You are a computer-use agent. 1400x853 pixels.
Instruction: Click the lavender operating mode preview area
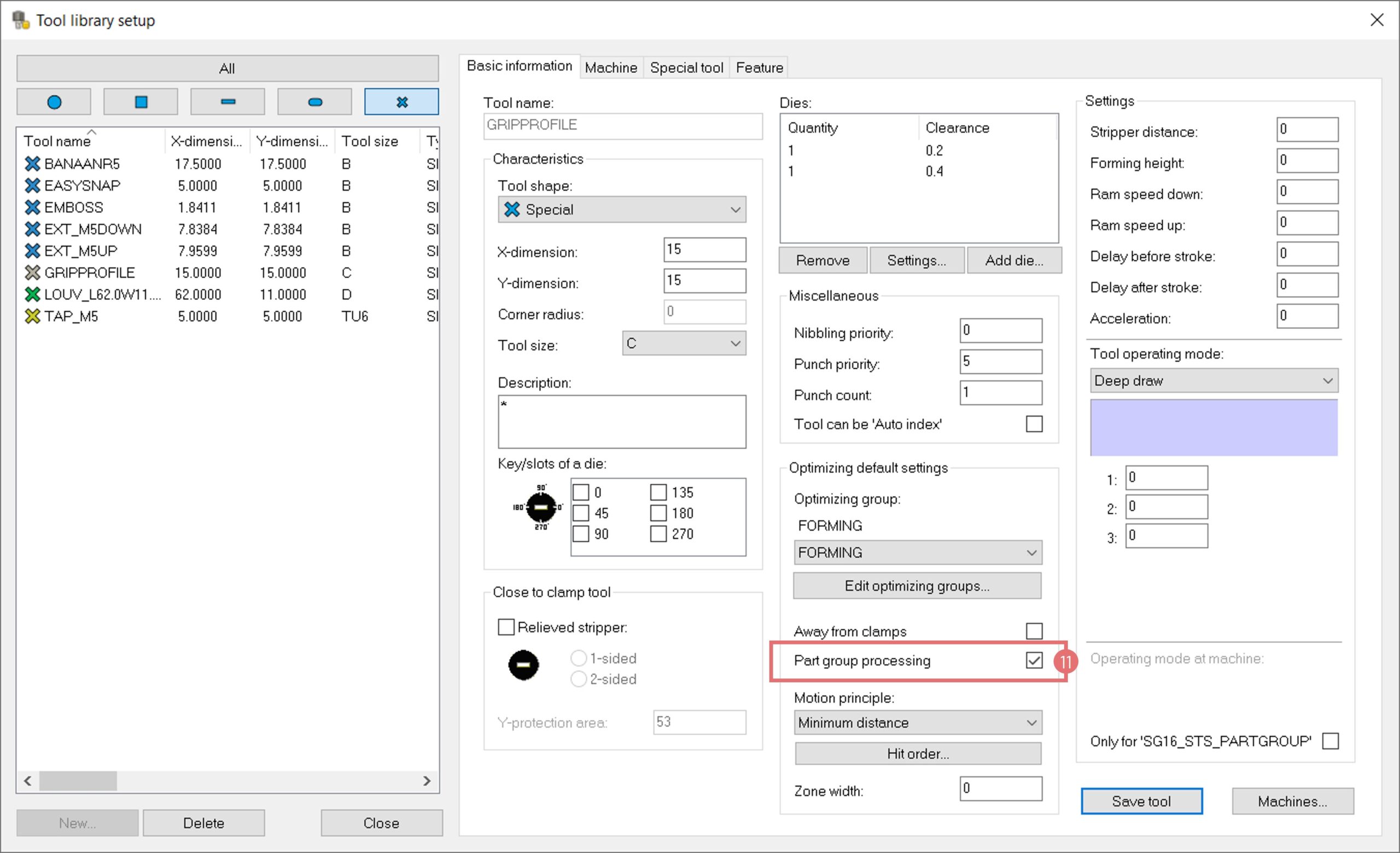(1214, 427)
